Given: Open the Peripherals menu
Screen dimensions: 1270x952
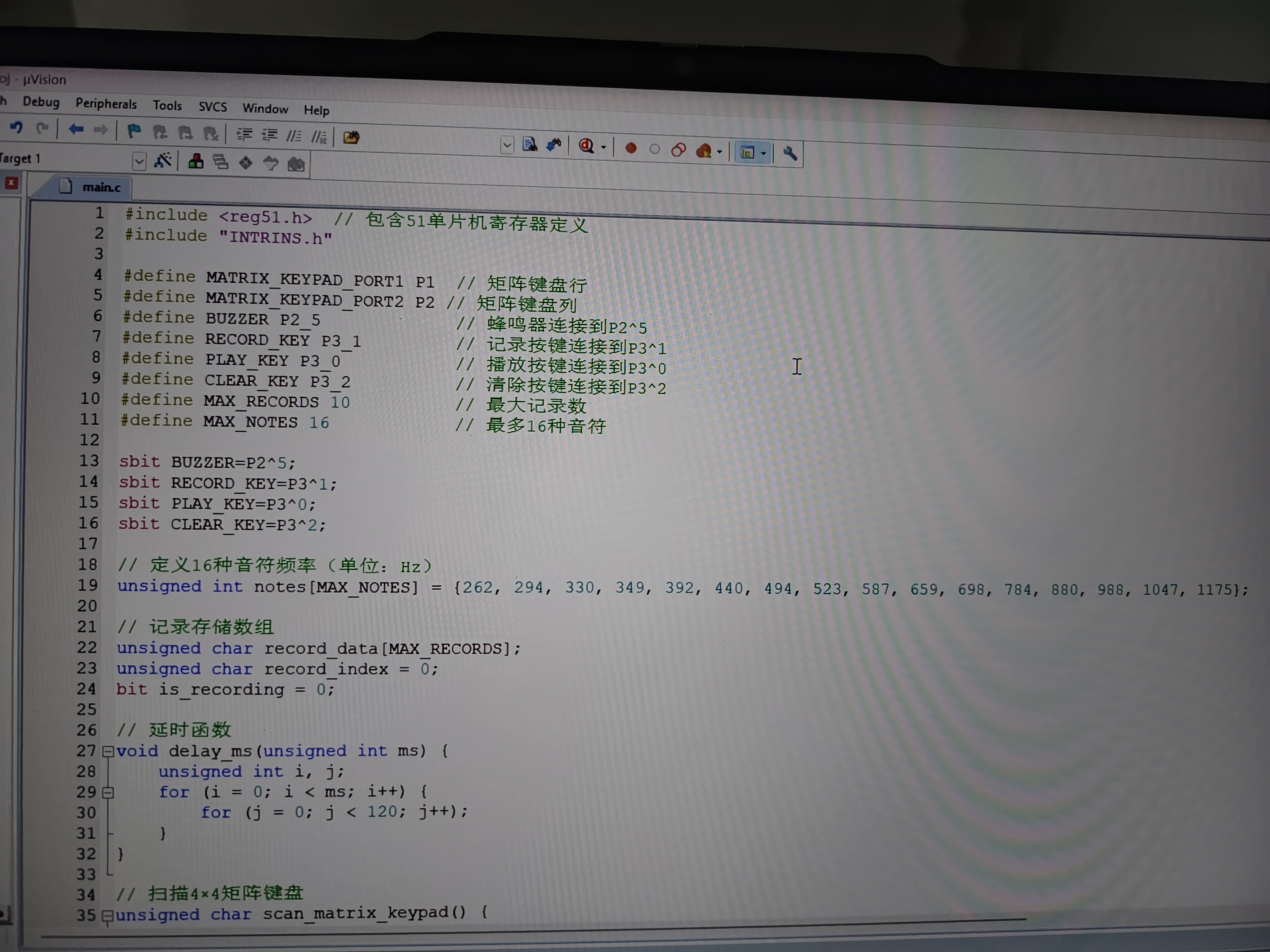Looking at the screenshot, I should click(106, 104).
